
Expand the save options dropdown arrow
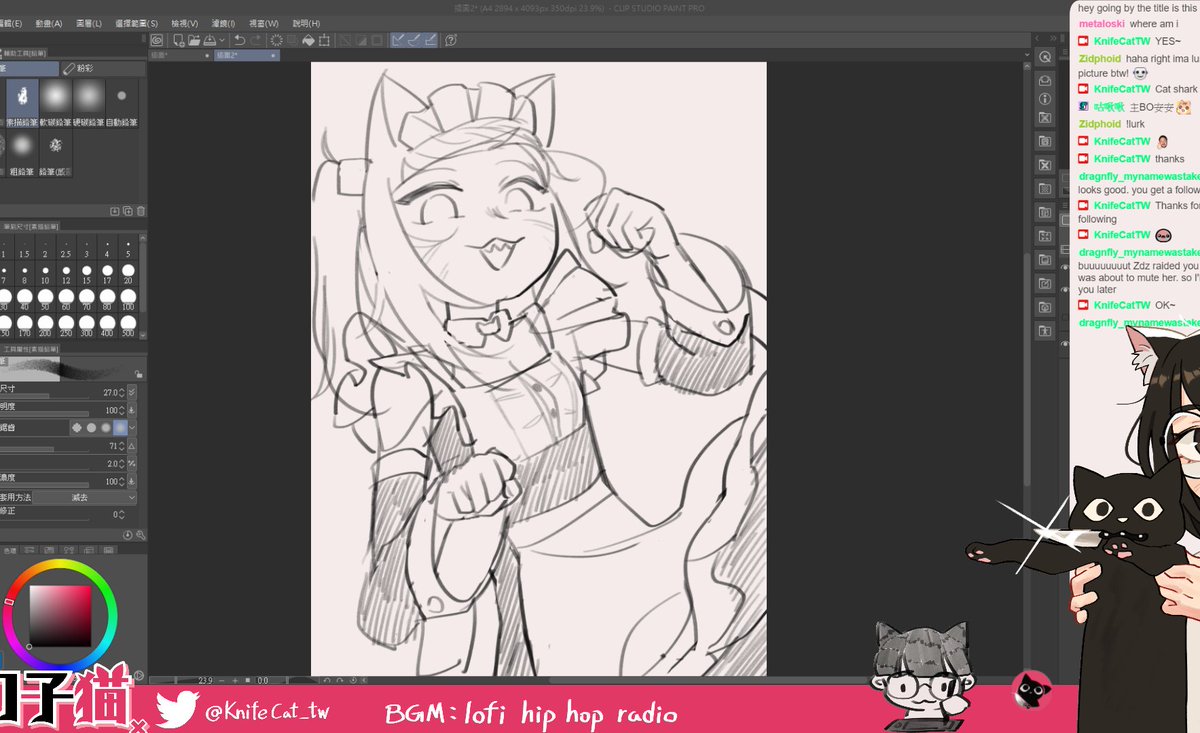[x=222, y=40]
